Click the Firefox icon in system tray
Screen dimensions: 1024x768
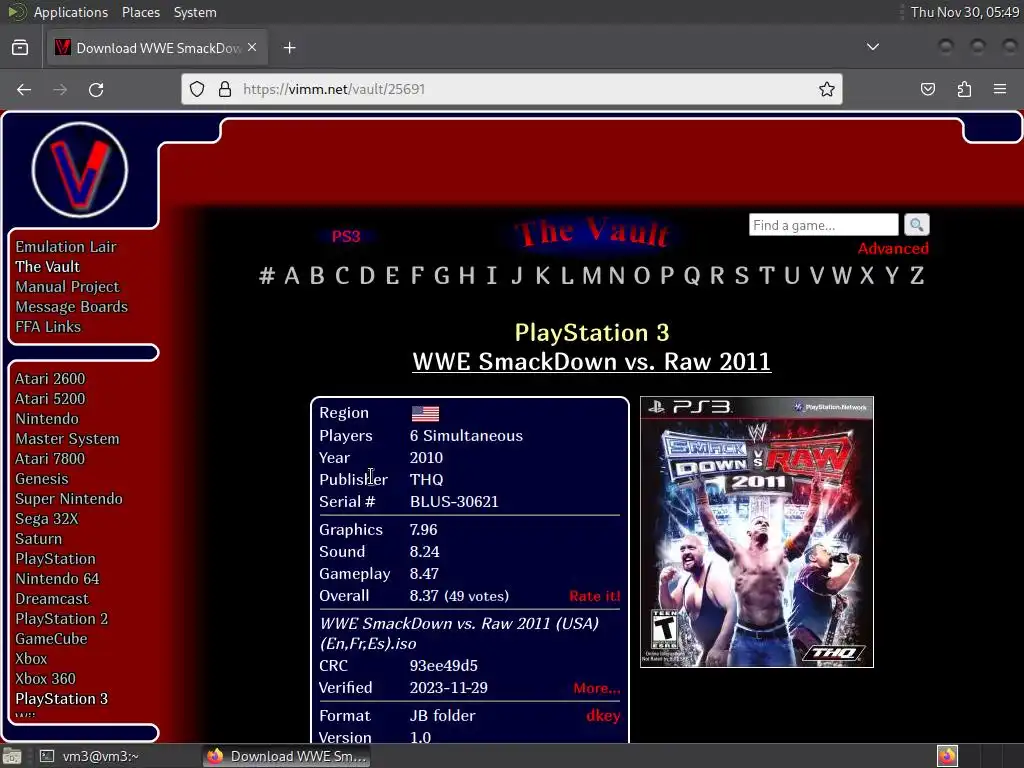point(947,756)
